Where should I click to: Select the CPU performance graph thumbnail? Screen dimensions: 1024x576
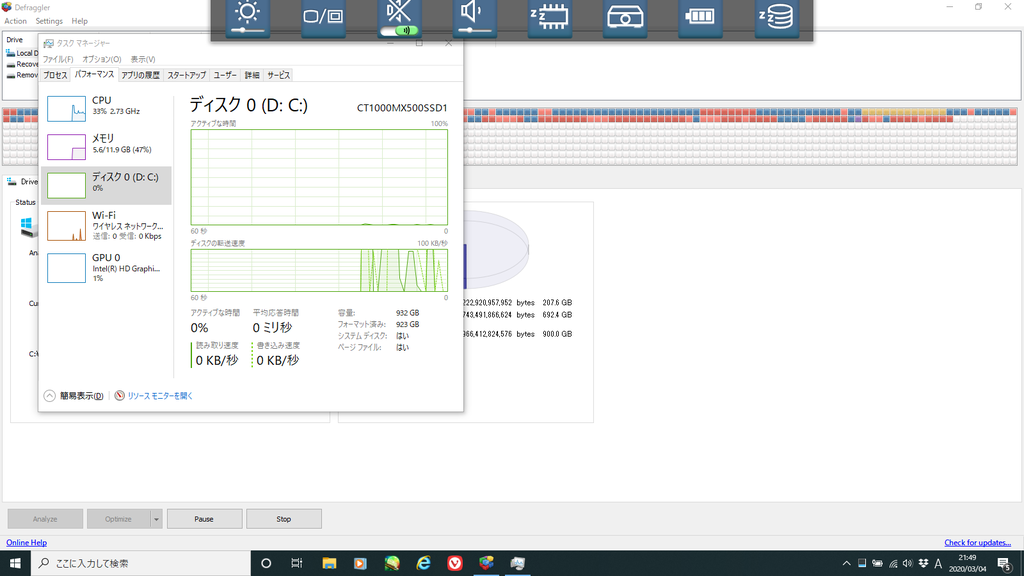pos(67,110)
